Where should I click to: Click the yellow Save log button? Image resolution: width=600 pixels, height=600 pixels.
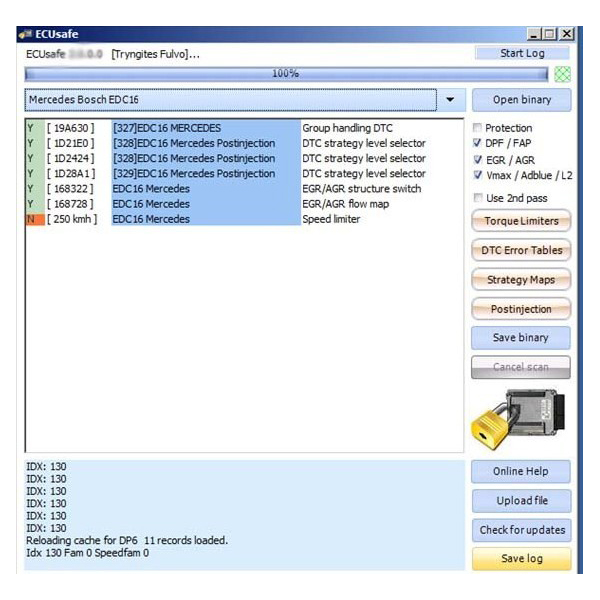click(x=521, y=559)
